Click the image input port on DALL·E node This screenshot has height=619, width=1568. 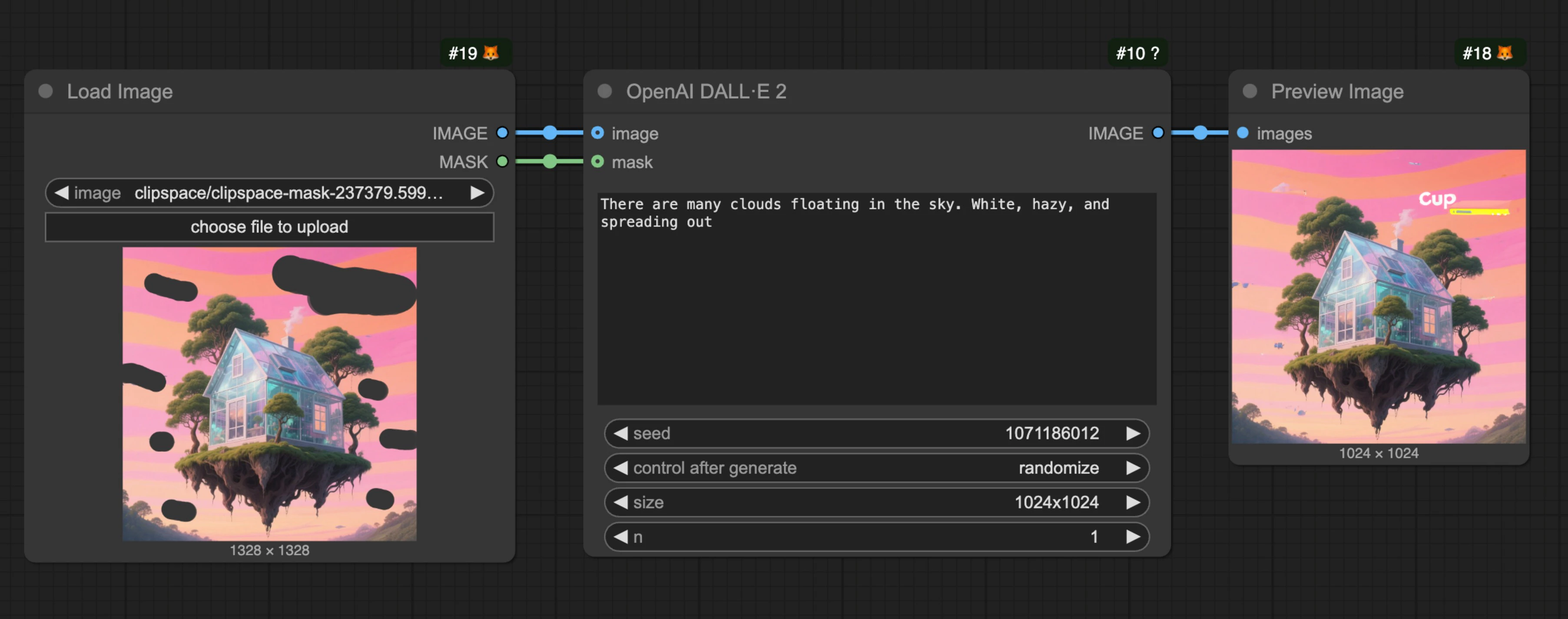(598, 132)
